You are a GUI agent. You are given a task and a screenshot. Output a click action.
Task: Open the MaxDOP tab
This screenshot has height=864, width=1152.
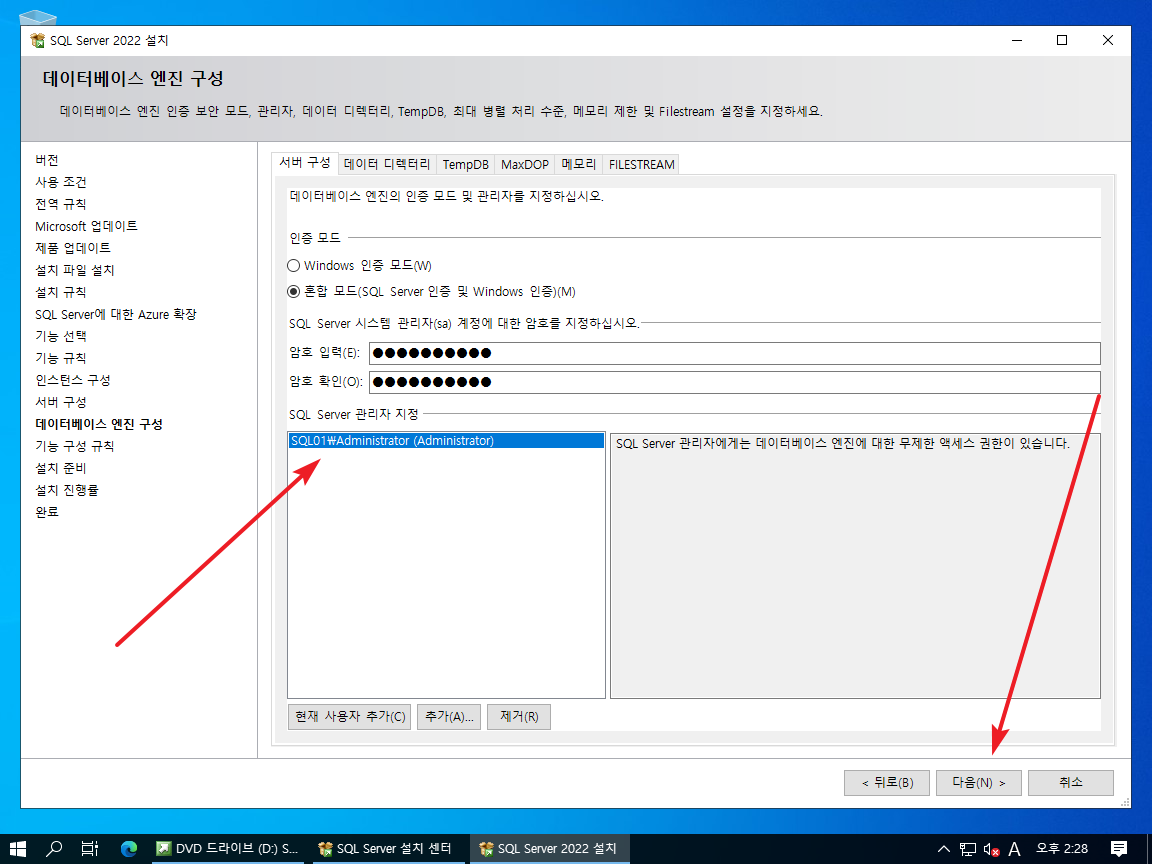click(x=525, y=165)
